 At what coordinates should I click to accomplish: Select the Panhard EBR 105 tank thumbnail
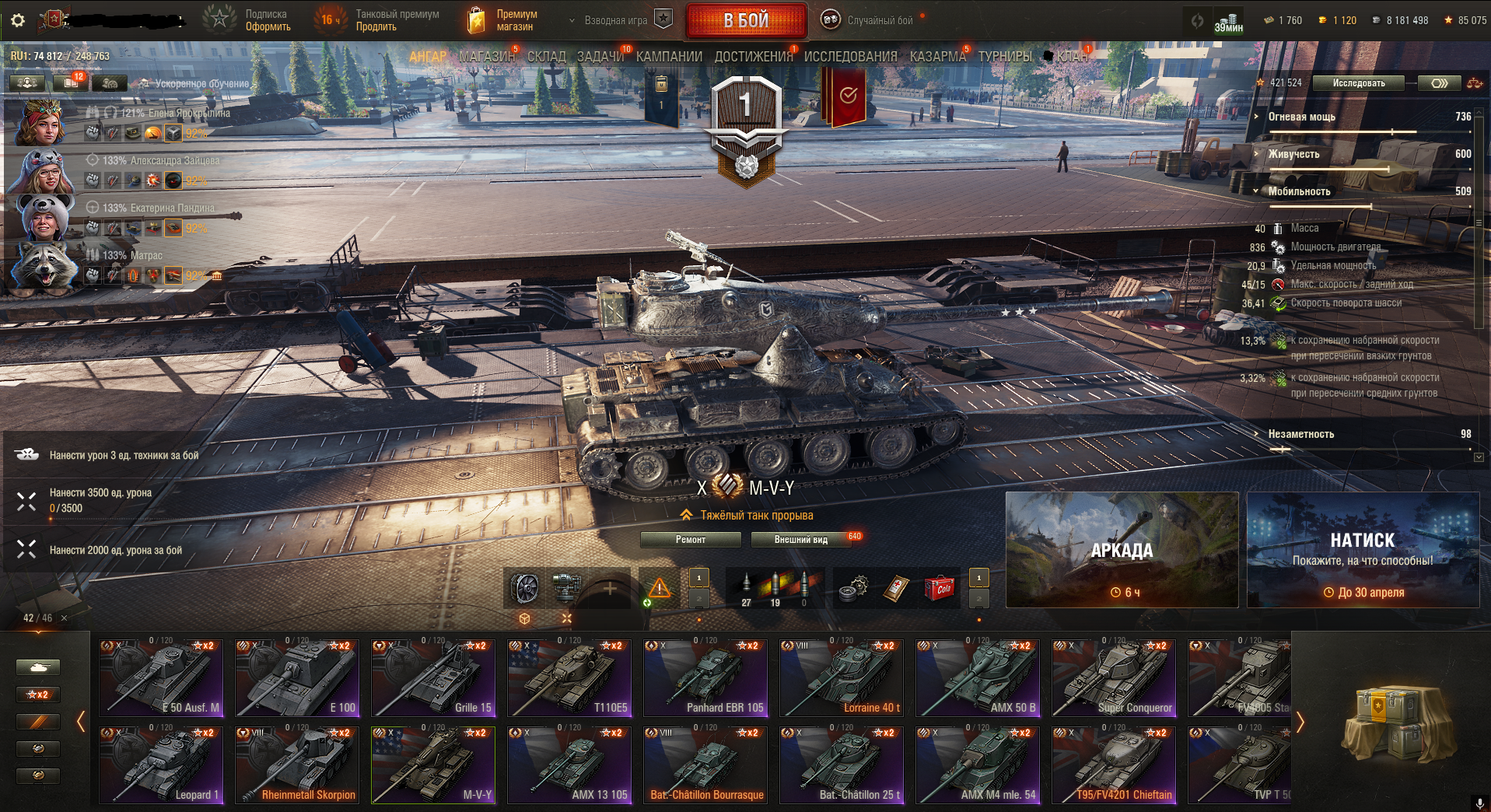point(705,677)
